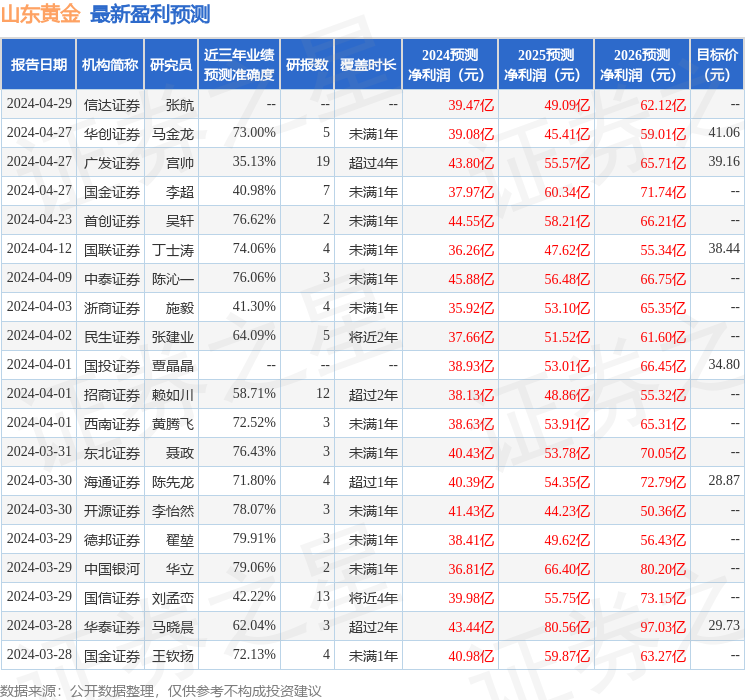Image resolution: width=745 pixels, height=700 pixels.
Task: Click the 覆盖时长 column header
Action: [x=368, y=65]
